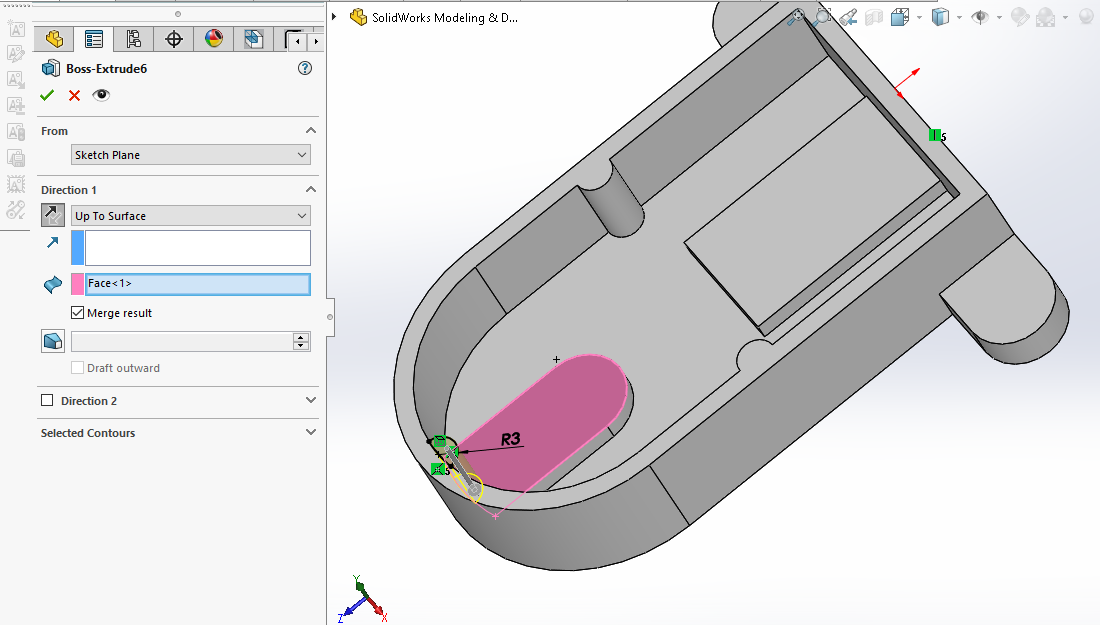The width and height of the screenshot is (1100, 625).
Task: Click the Reverse Direction arrow button
Action: (53, 215)
